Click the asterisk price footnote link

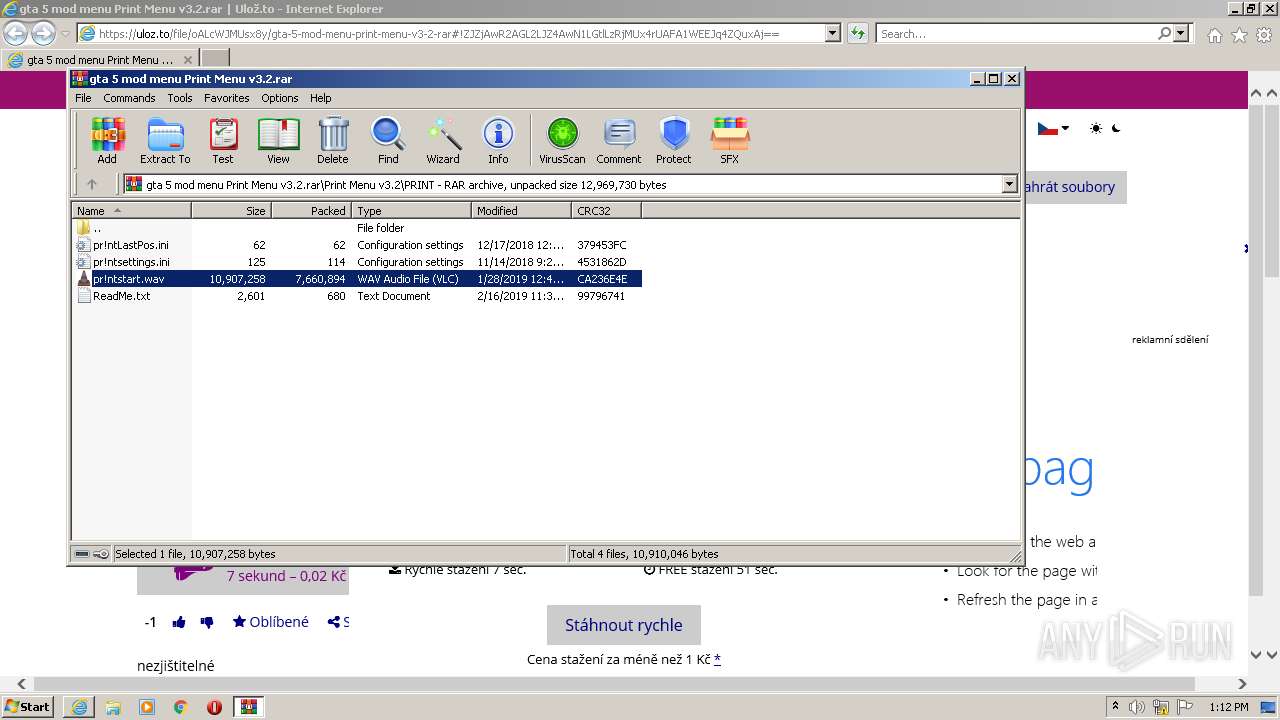coord(717,659)
